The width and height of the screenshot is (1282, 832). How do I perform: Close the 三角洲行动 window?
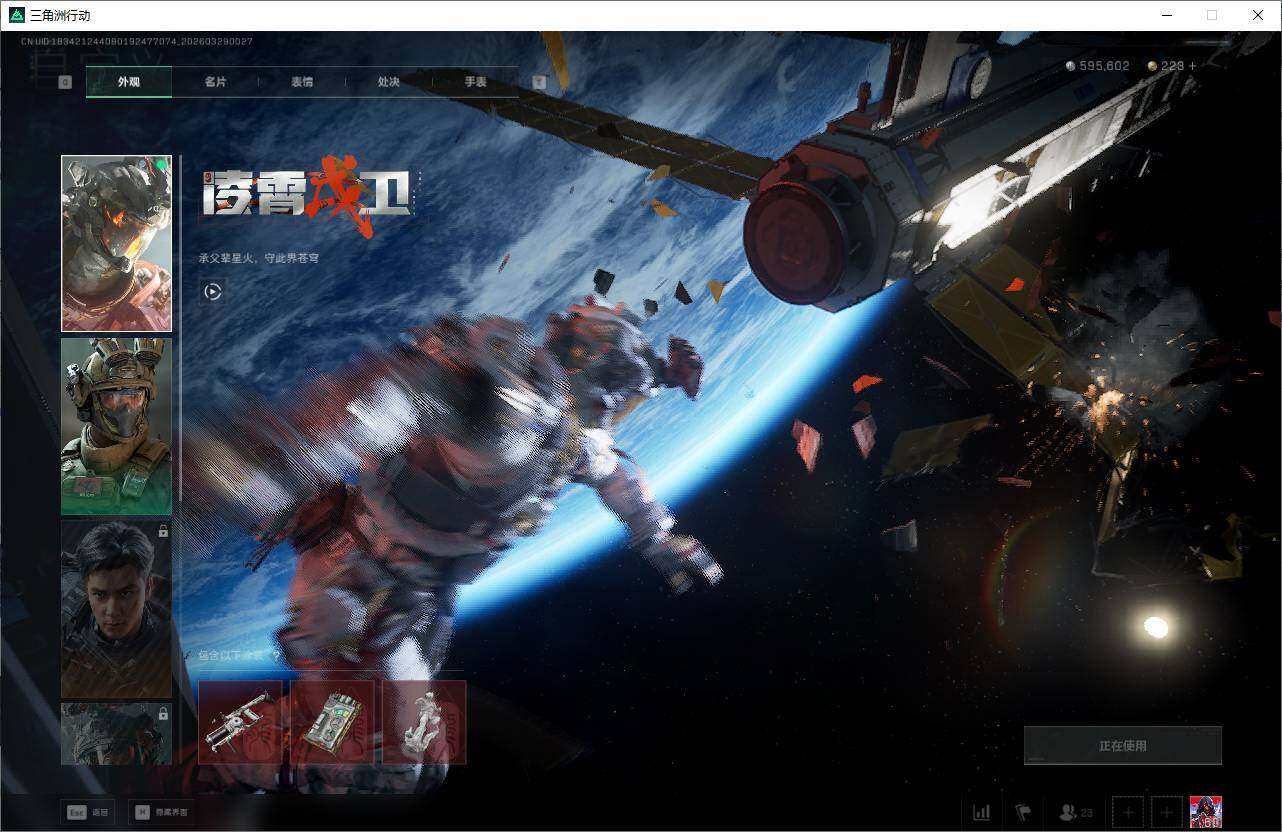(x=1258, y=15)
